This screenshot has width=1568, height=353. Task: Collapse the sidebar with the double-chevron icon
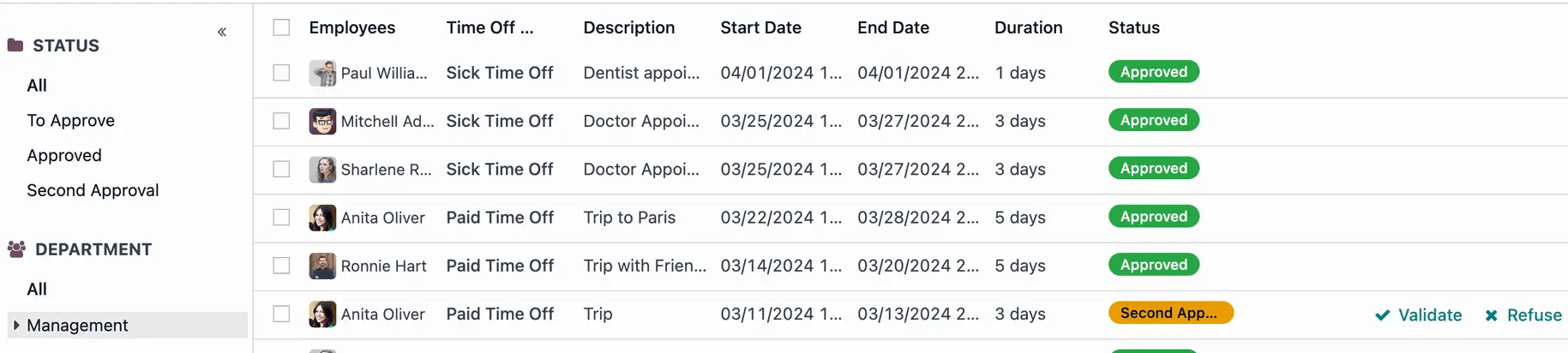(x=222, y=32)
